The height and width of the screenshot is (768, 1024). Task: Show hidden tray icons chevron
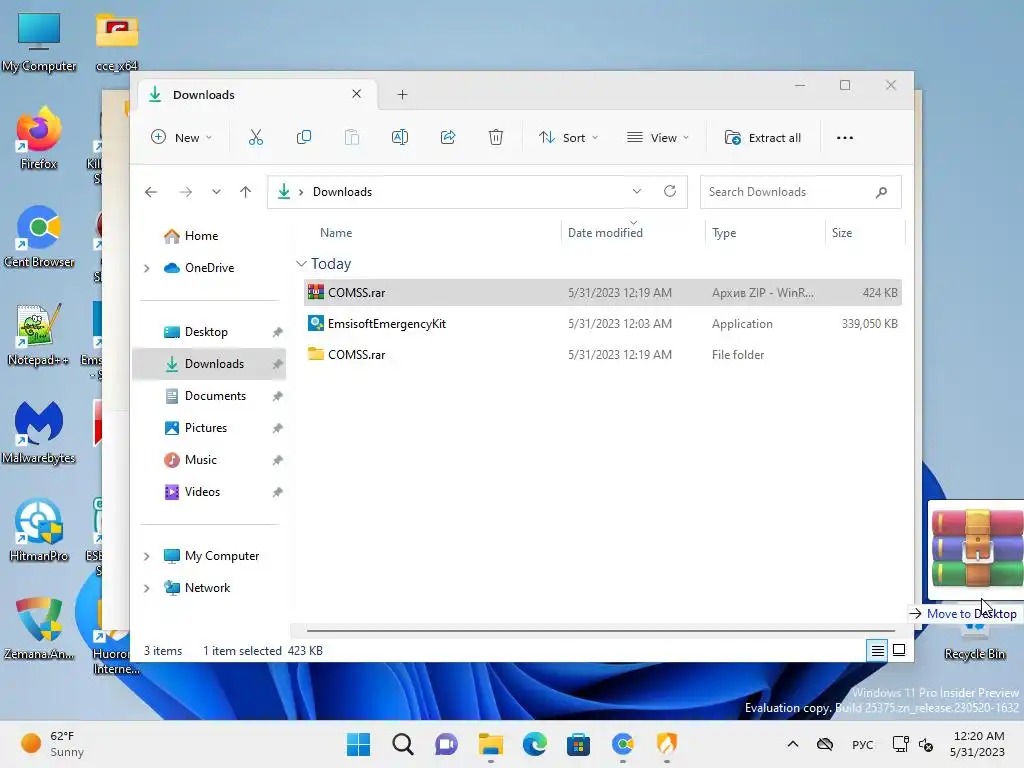click(x=793, y=744)
